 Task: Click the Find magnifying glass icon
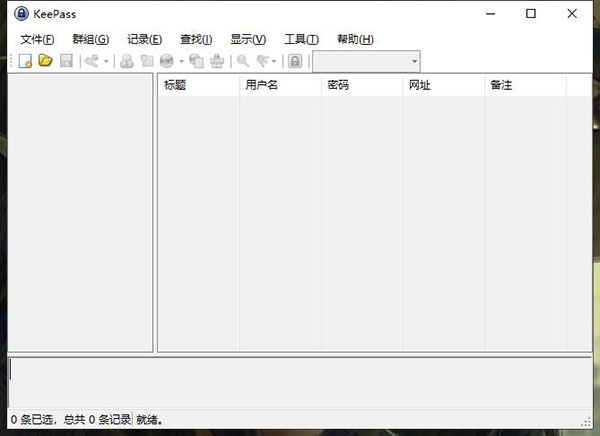point(243,61)
